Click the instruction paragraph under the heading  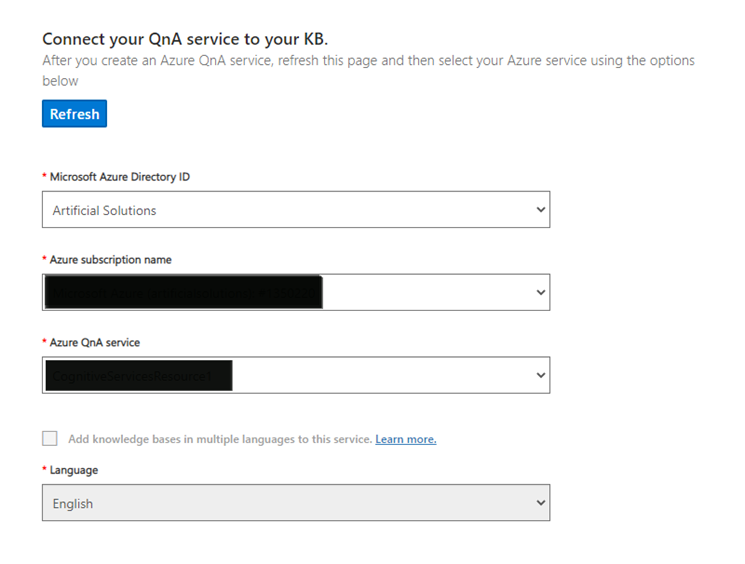[368, 61]
